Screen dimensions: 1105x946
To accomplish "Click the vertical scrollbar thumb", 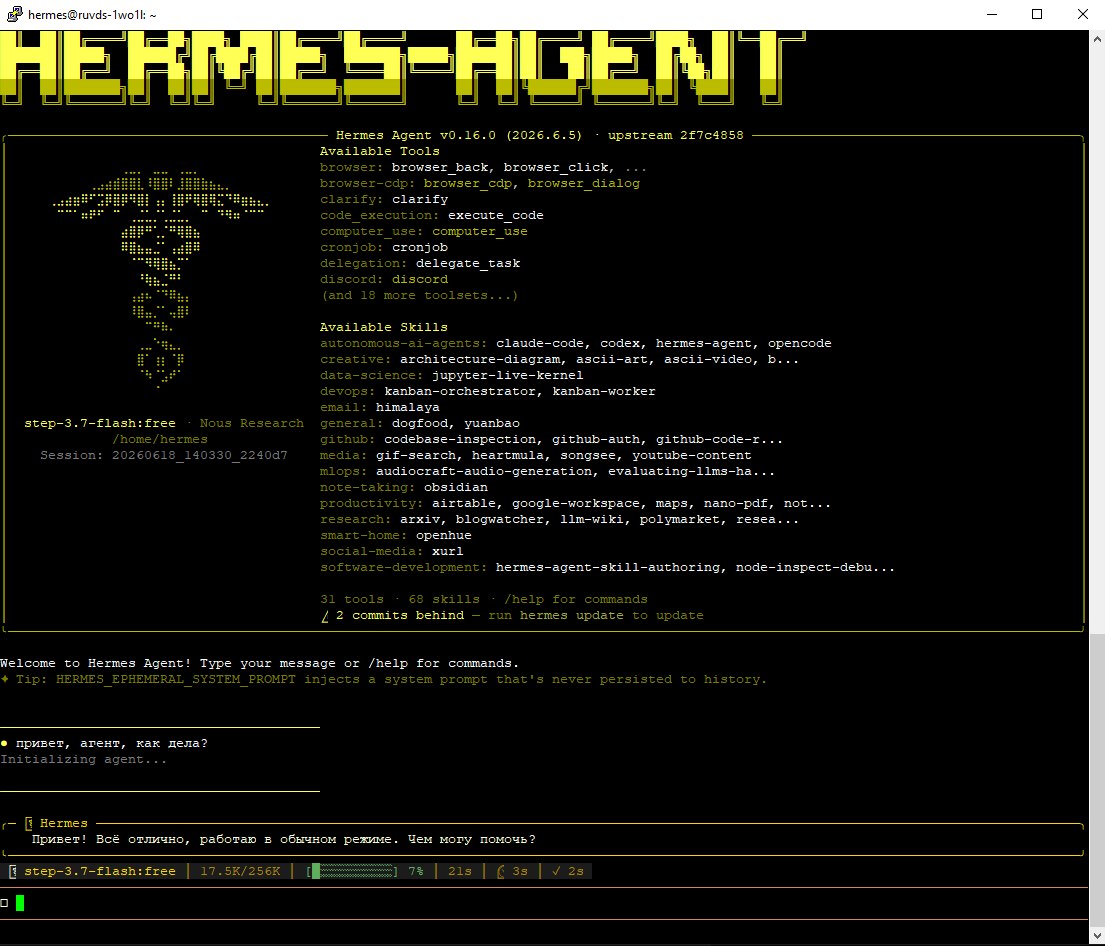I will [x=1097, y=780].
